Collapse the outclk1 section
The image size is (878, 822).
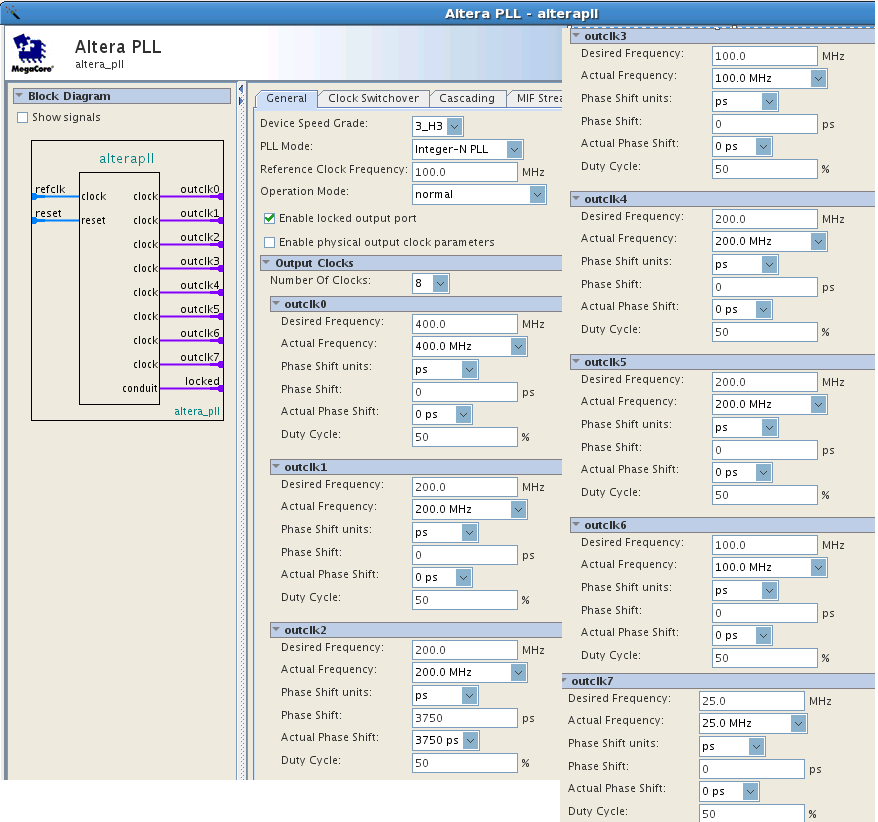pos(276,467)
